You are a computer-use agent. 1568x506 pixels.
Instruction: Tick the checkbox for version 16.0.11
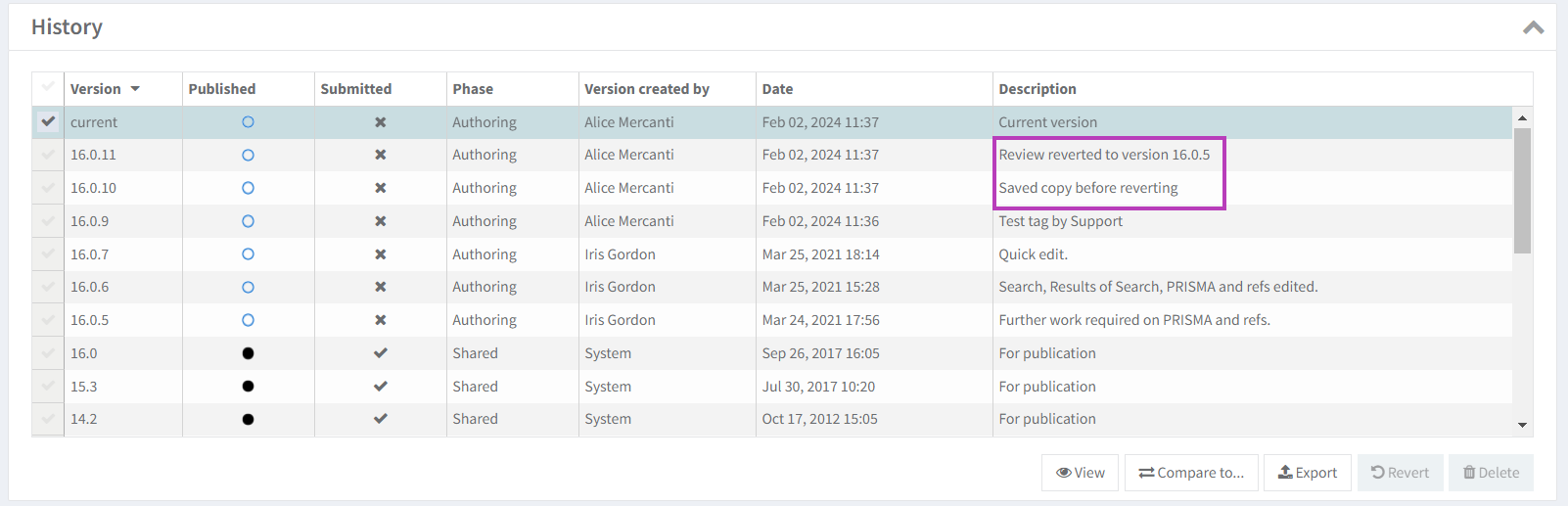[x=48, y=155]
